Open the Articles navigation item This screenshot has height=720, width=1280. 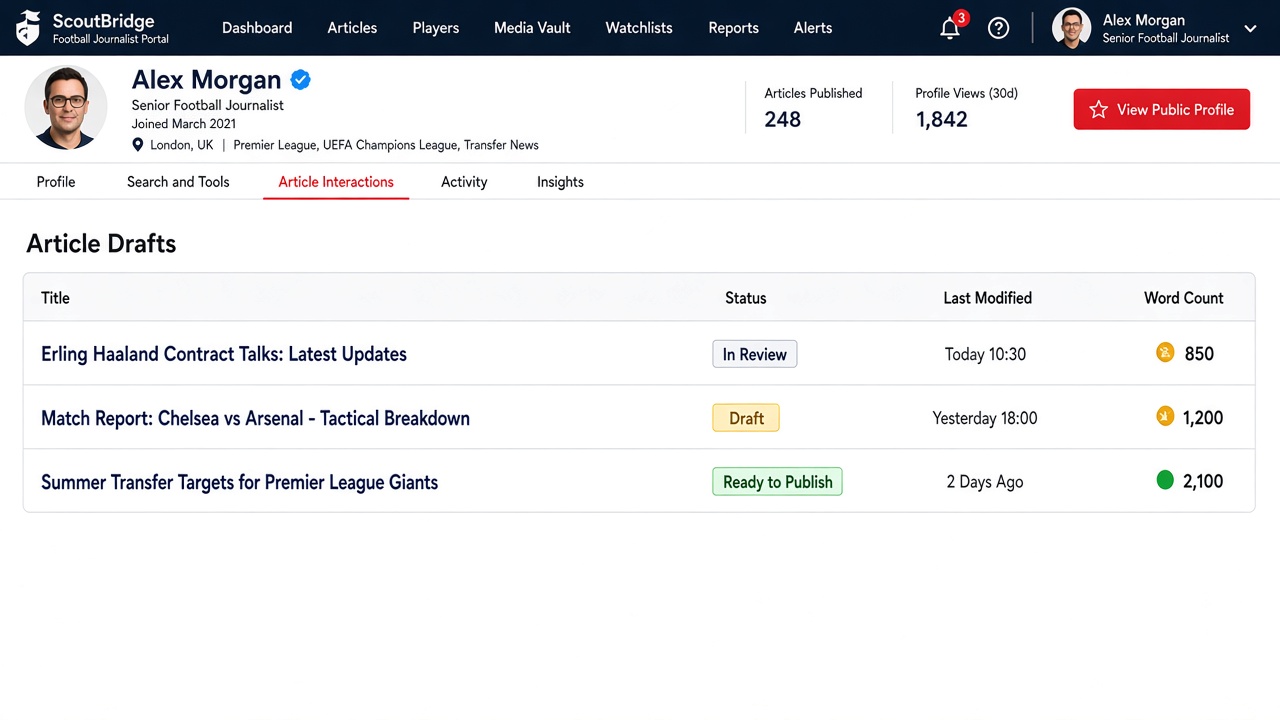352,28
